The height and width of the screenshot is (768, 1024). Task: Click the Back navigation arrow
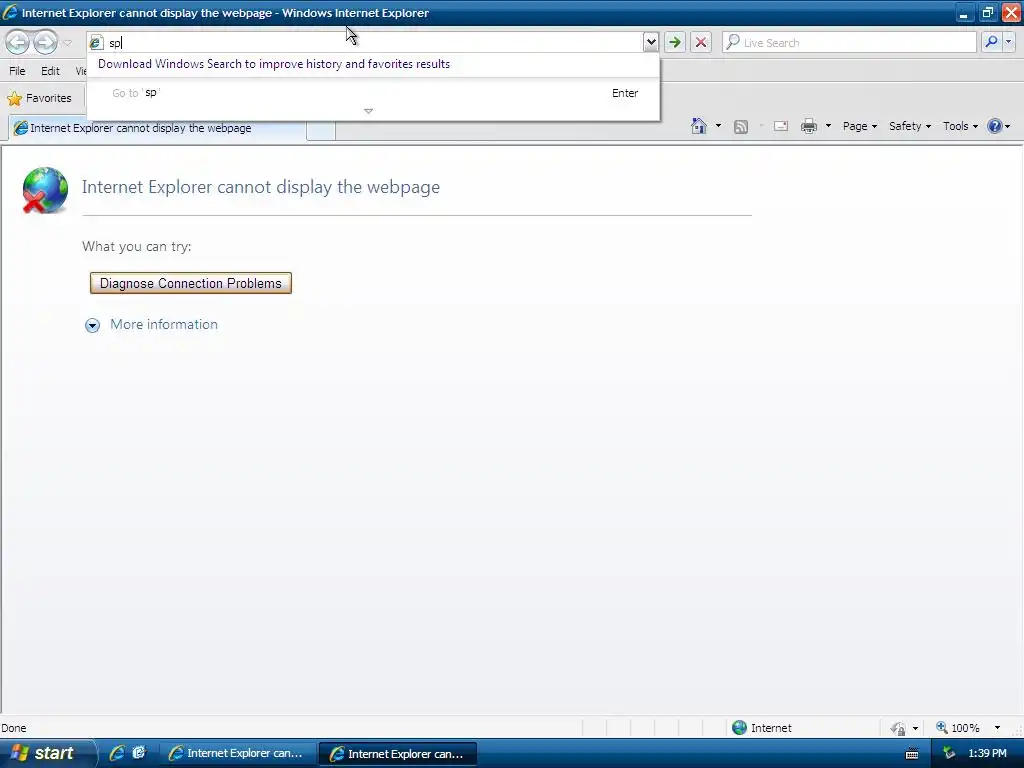[x=18, y=42]
